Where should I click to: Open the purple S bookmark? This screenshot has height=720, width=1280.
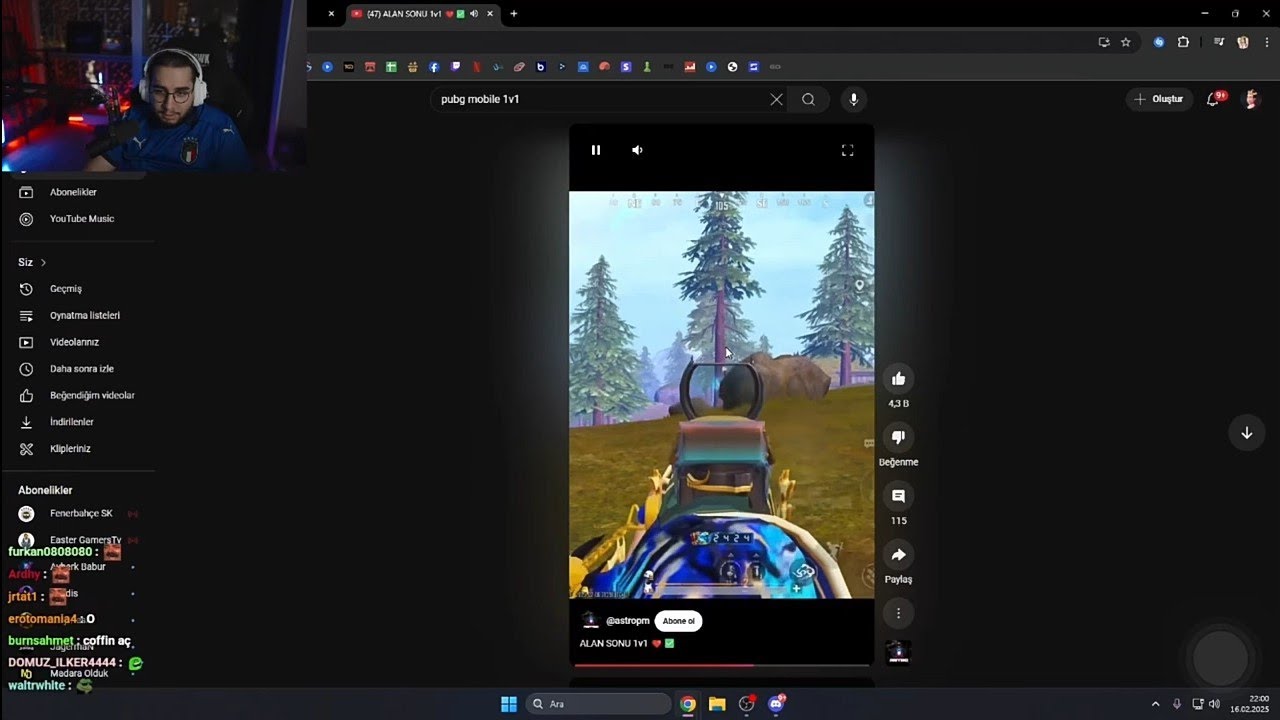pyautogui.click(x=625, y=67)
